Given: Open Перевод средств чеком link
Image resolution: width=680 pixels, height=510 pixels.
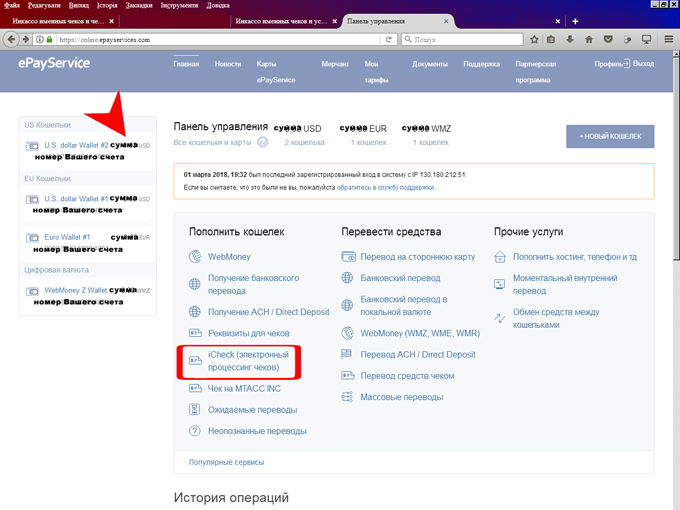Looking at the screenshot, I should 407,376.
